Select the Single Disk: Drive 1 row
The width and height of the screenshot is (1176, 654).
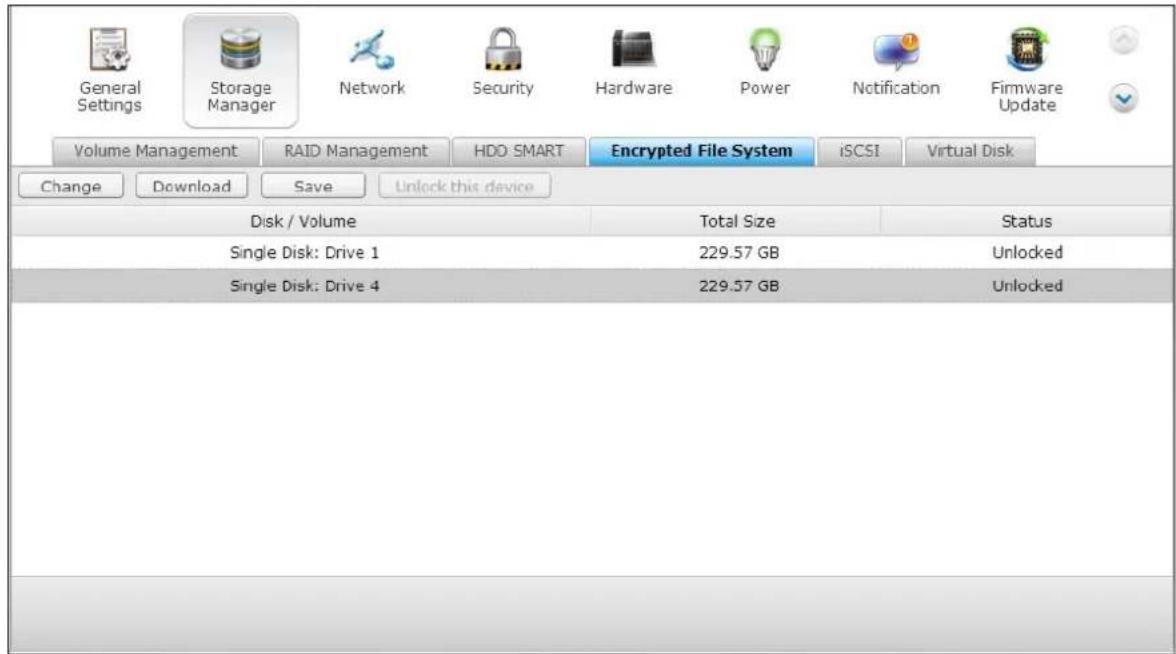592,253
